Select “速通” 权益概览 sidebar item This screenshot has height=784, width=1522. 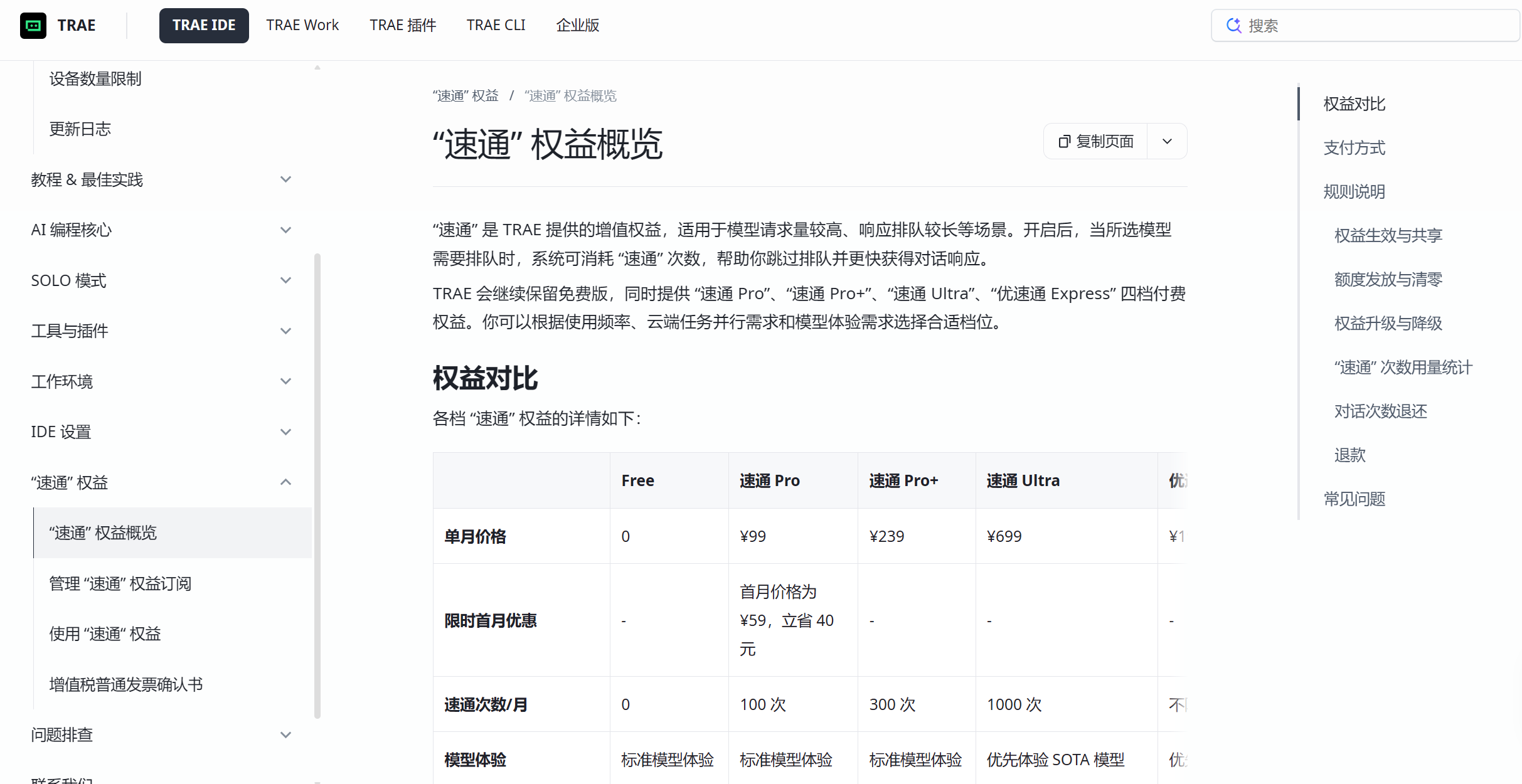coord(173,533)
